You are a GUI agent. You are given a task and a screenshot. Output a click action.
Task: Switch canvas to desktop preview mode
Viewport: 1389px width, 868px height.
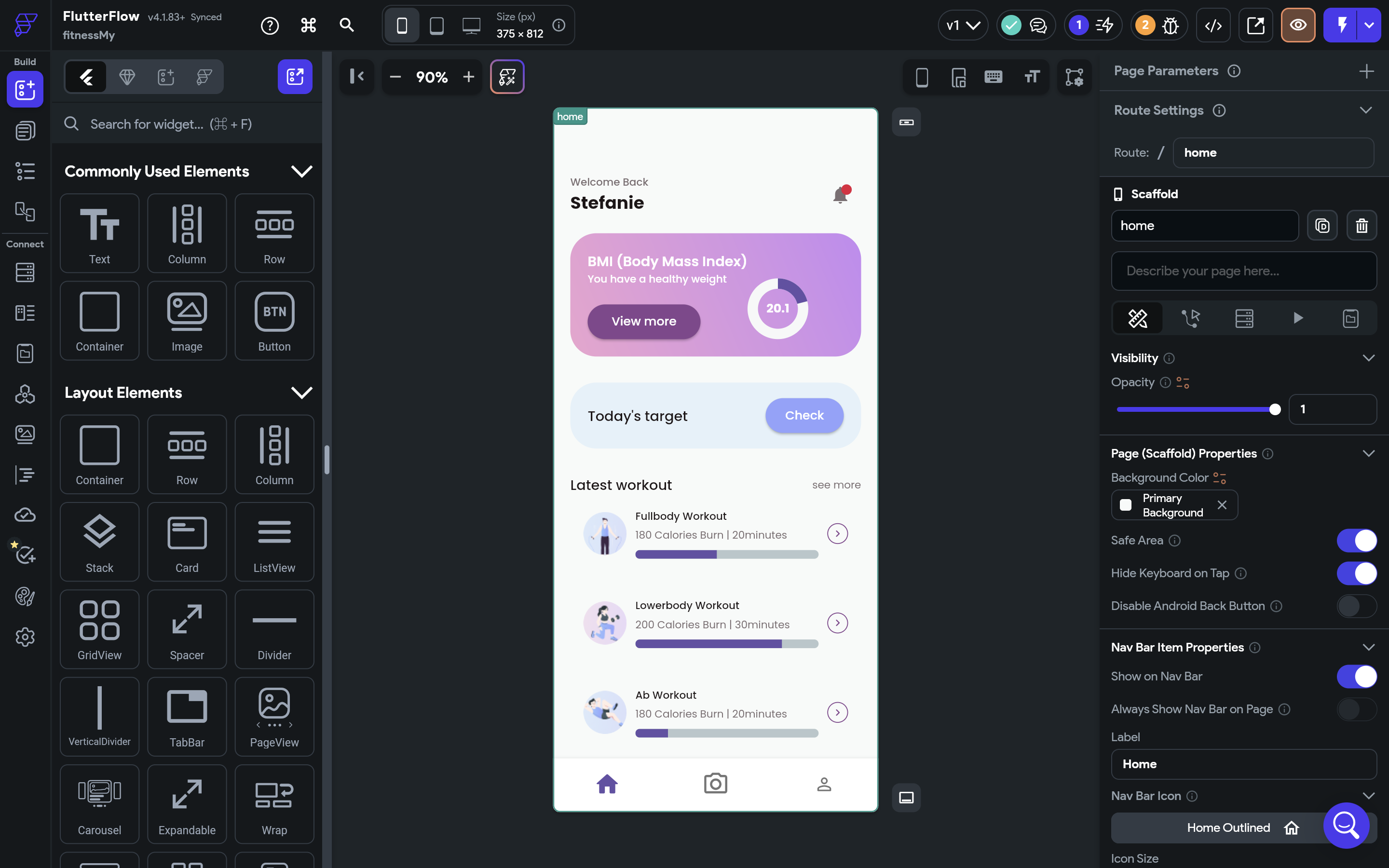click(x=472, y=25)
